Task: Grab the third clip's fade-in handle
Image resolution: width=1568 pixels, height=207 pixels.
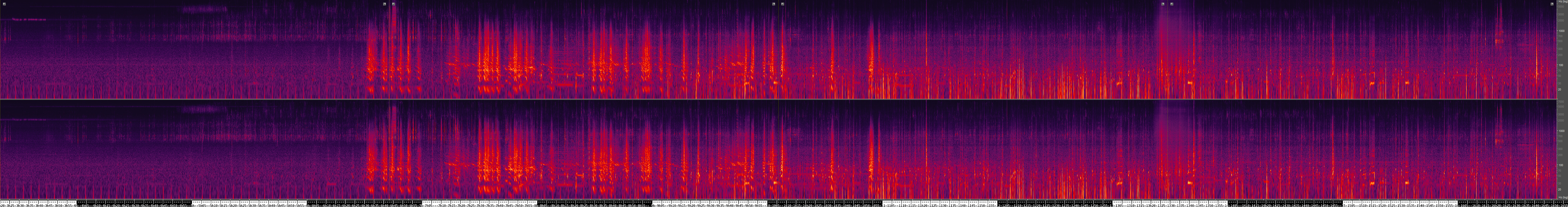Action: (x=783, y=4)
